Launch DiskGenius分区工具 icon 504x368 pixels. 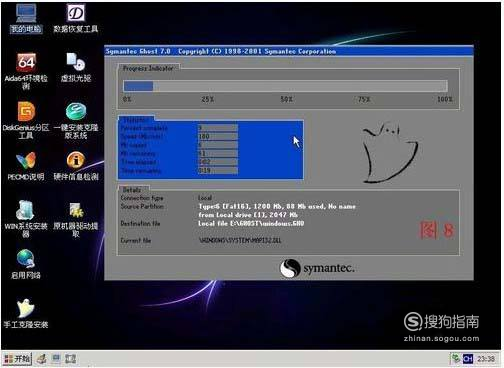point(26,120)
